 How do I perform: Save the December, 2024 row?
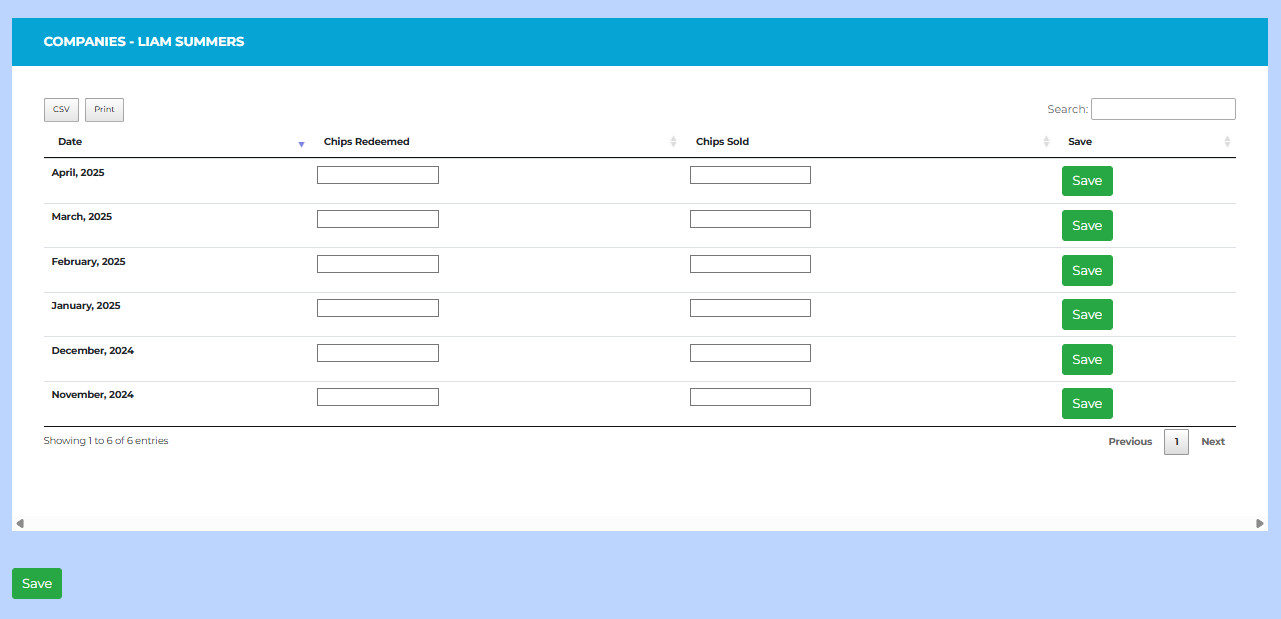coord(1086,359)
